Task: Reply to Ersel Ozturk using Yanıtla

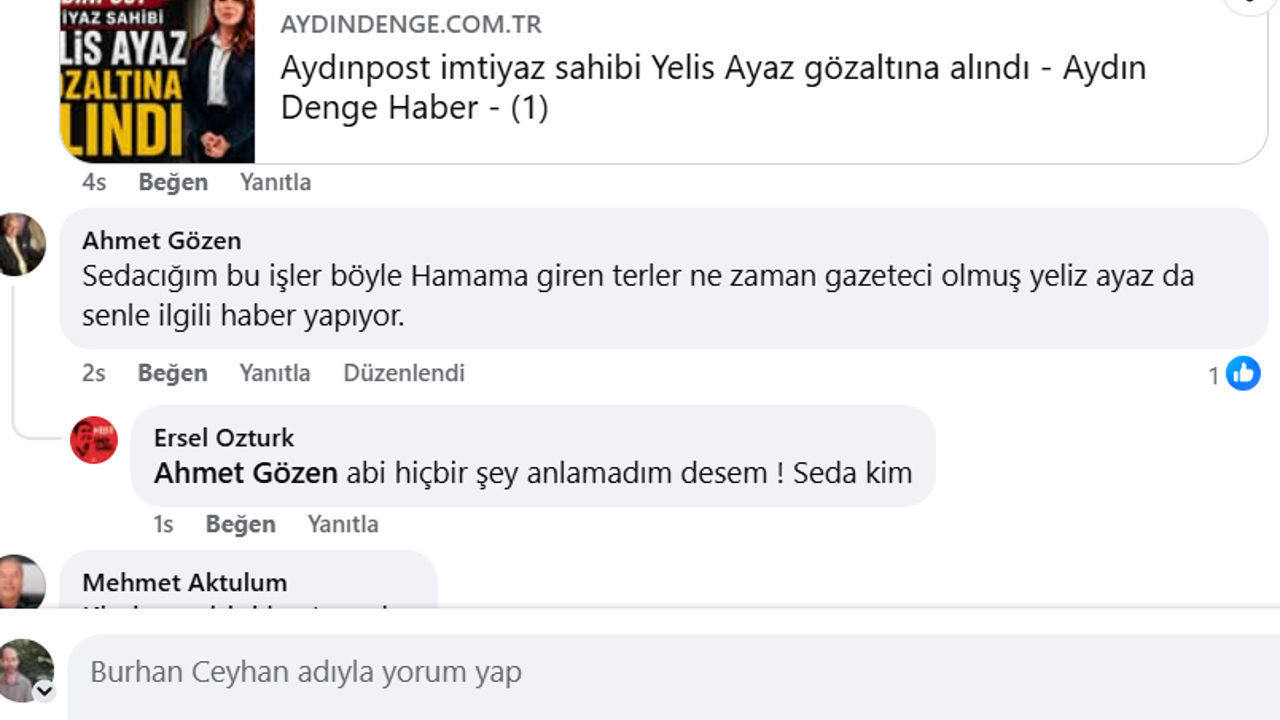Action: click(x=343, y=524)
